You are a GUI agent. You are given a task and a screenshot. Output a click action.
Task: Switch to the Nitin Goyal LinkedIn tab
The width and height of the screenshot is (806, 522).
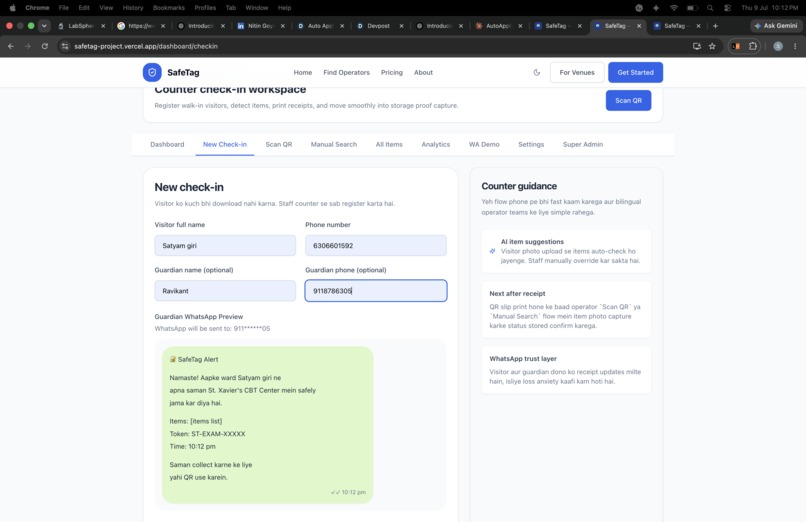[x=261, y=26]
